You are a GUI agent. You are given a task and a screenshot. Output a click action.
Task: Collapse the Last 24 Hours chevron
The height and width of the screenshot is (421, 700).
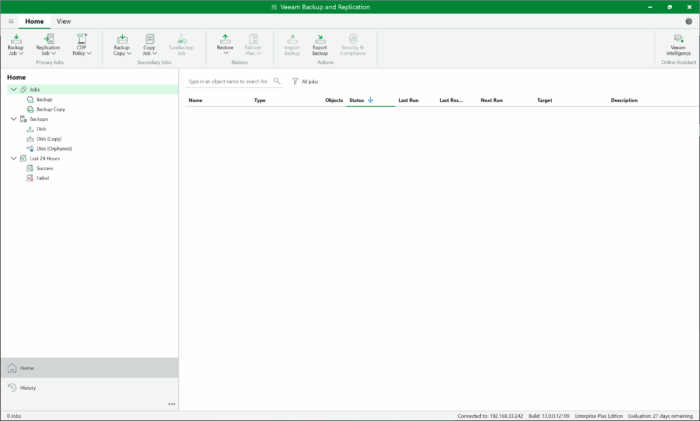pyautogui.click(x=13, y=158)
